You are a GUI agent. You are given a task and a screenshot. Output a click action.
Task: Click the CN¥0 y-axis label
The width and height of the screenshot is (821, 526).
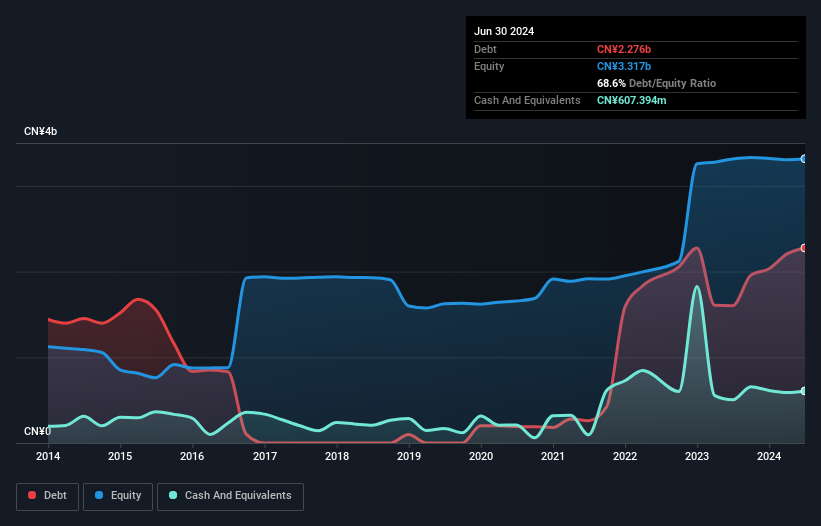[x=37, y=432]
